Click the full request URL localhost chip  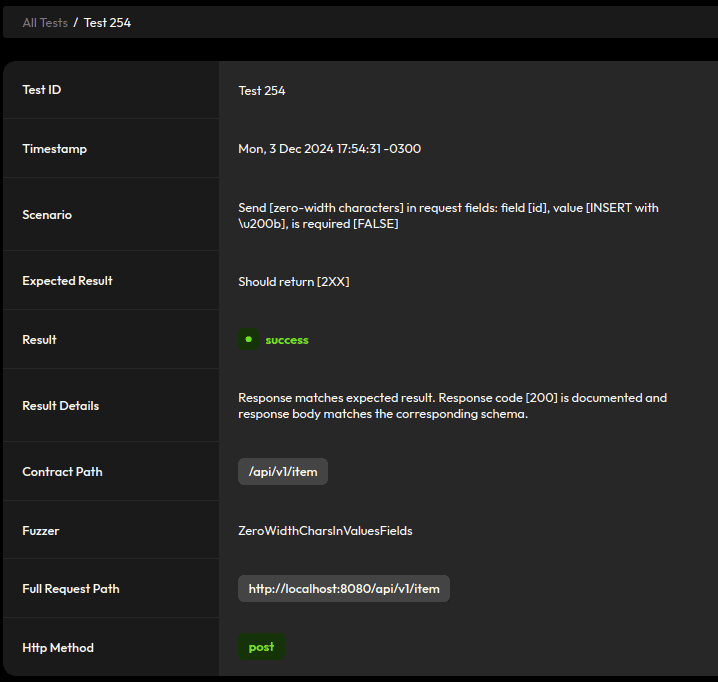click(344, 589)
